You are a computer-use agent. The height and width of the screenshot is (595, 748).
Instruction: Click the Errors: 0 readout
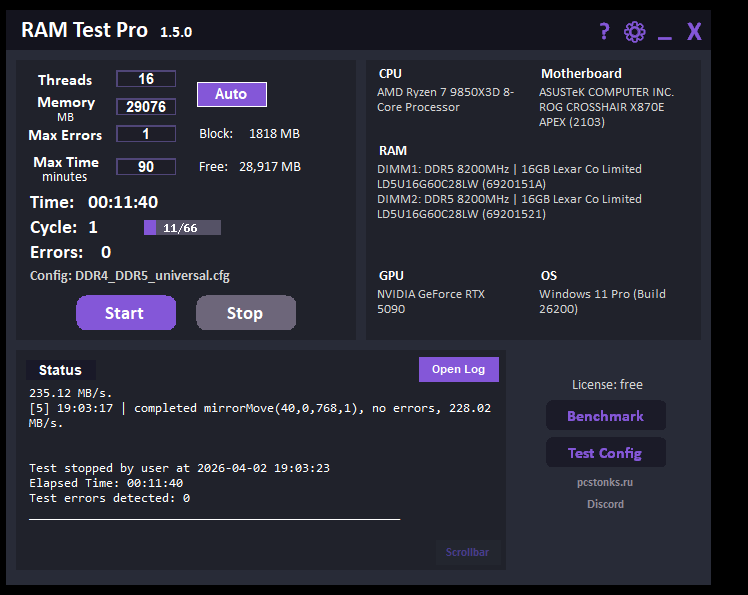click(71, 252)
